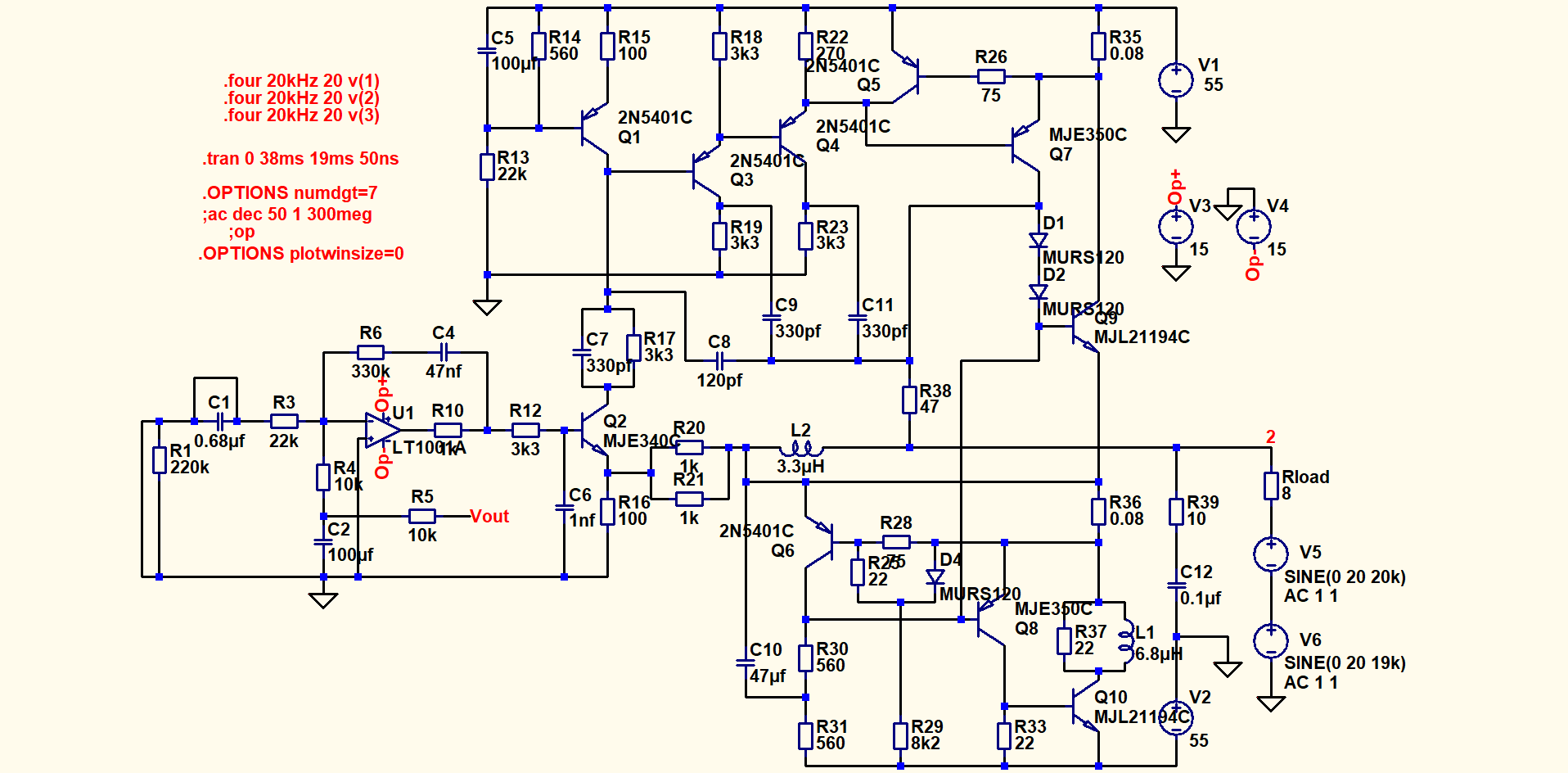Image resolution: width=1568 pixels, height=773 pixels.
Task: Click the 'SINE(0 20 19k)' value text
Action: 1345,663
